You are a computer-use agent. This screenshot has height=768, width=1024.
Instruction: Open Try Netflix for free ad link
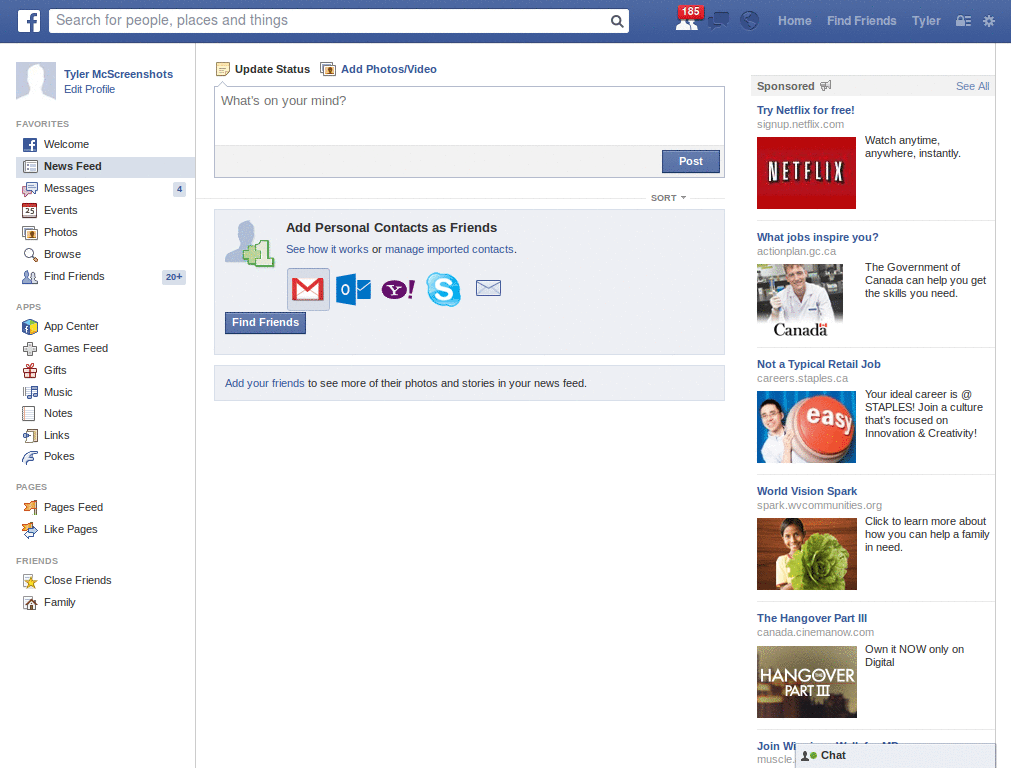(x=805, y=110)
